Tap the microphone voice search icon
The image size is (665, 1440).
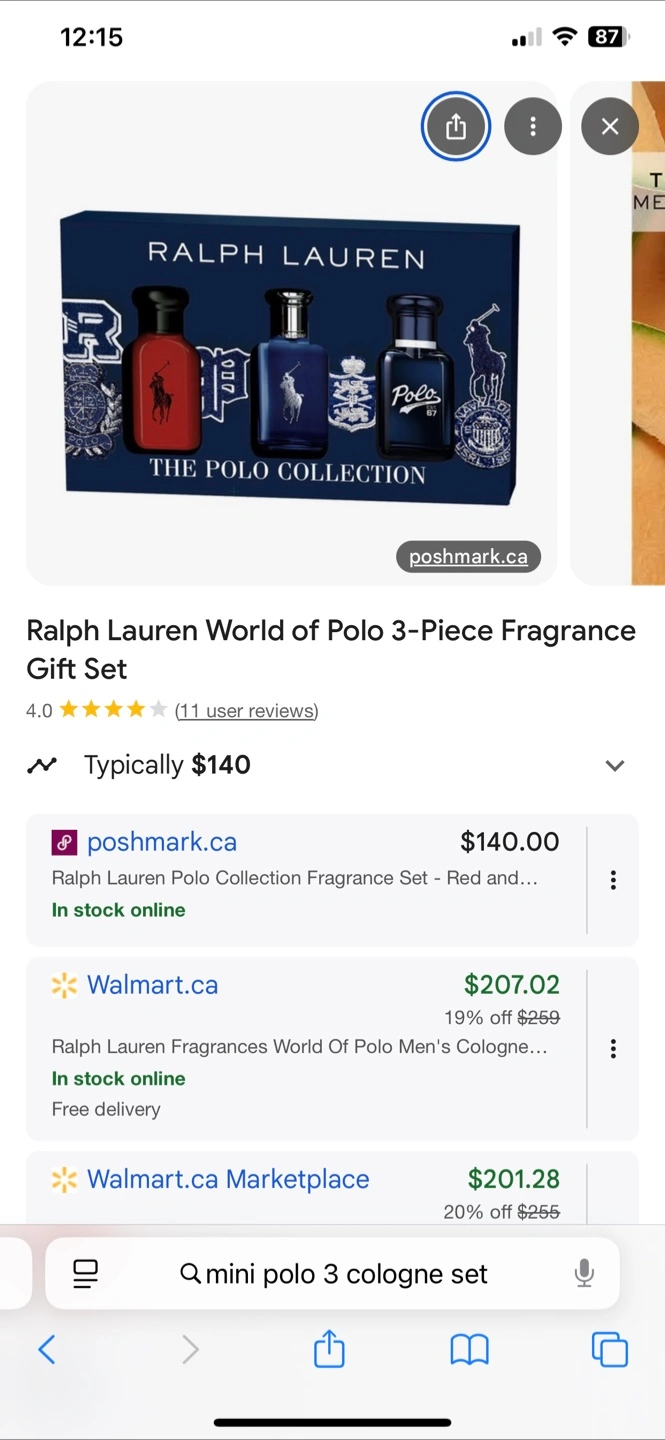584,1273
